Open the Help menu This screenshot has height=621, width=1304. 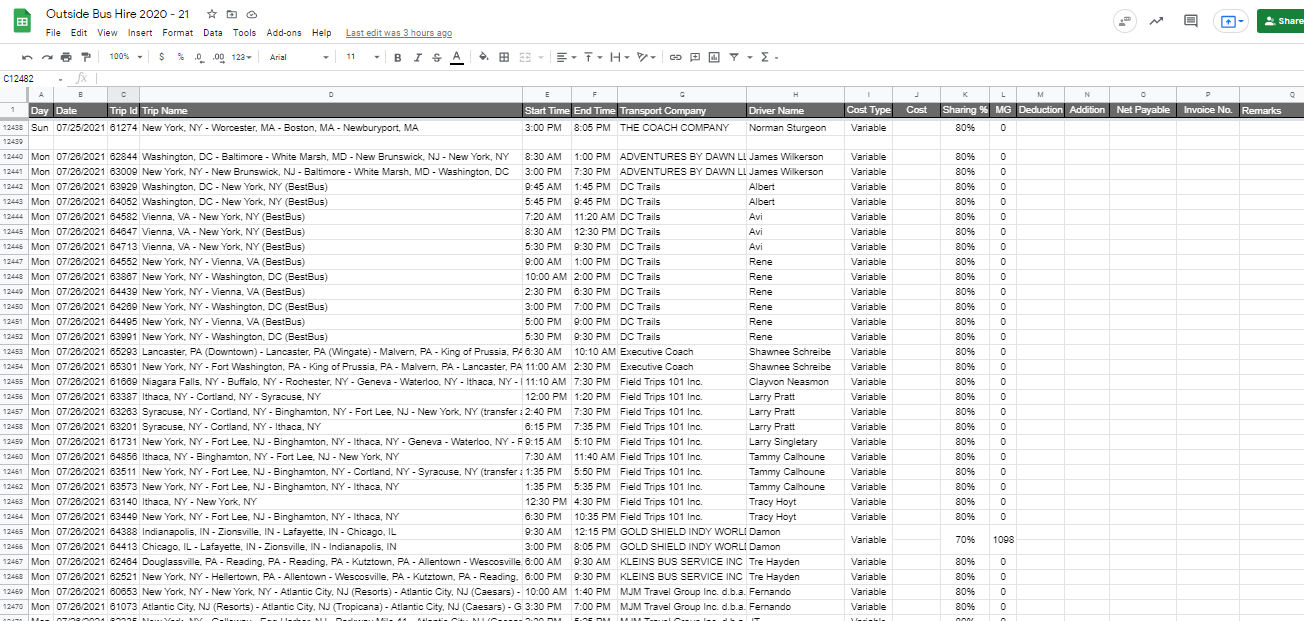pos(322,33)
